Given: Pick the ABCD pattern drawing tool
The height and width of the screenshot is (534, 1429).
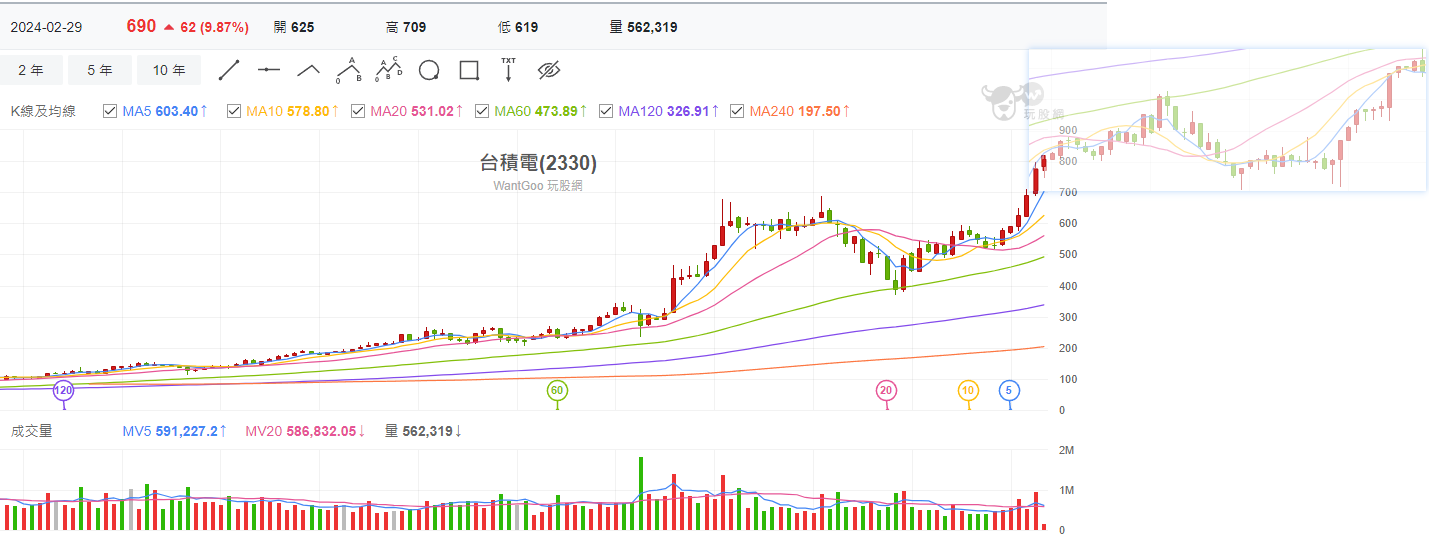Looking at the screenshot, I should point(388,70).
